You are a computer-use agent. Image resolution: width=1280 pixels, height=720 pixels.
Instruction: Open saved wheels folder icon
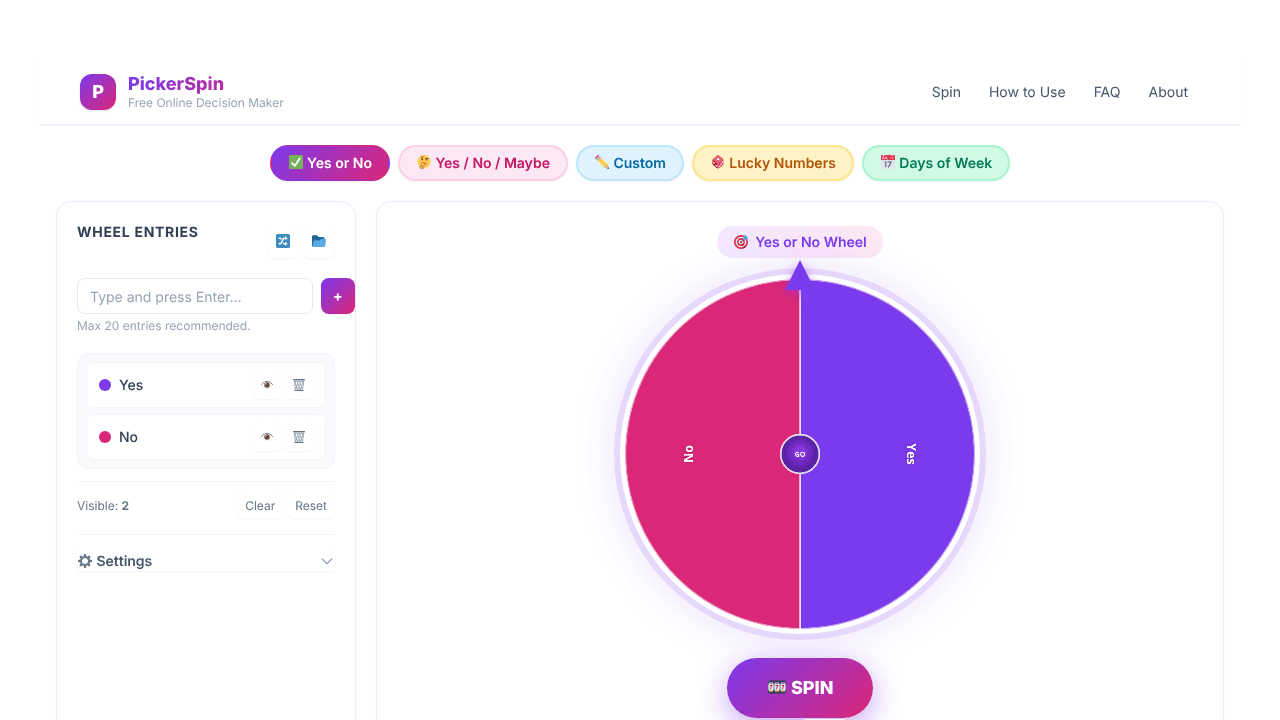click(319, 241)
